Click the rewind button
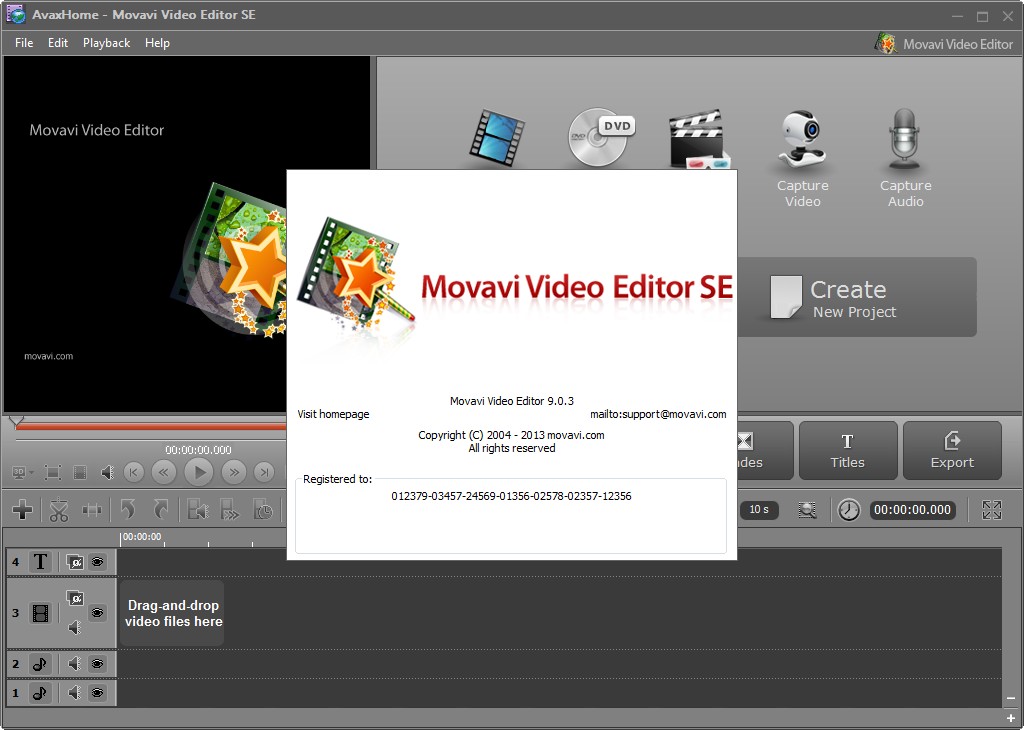This screenshot has height=730, width=1024. click(x=164, y=472)
